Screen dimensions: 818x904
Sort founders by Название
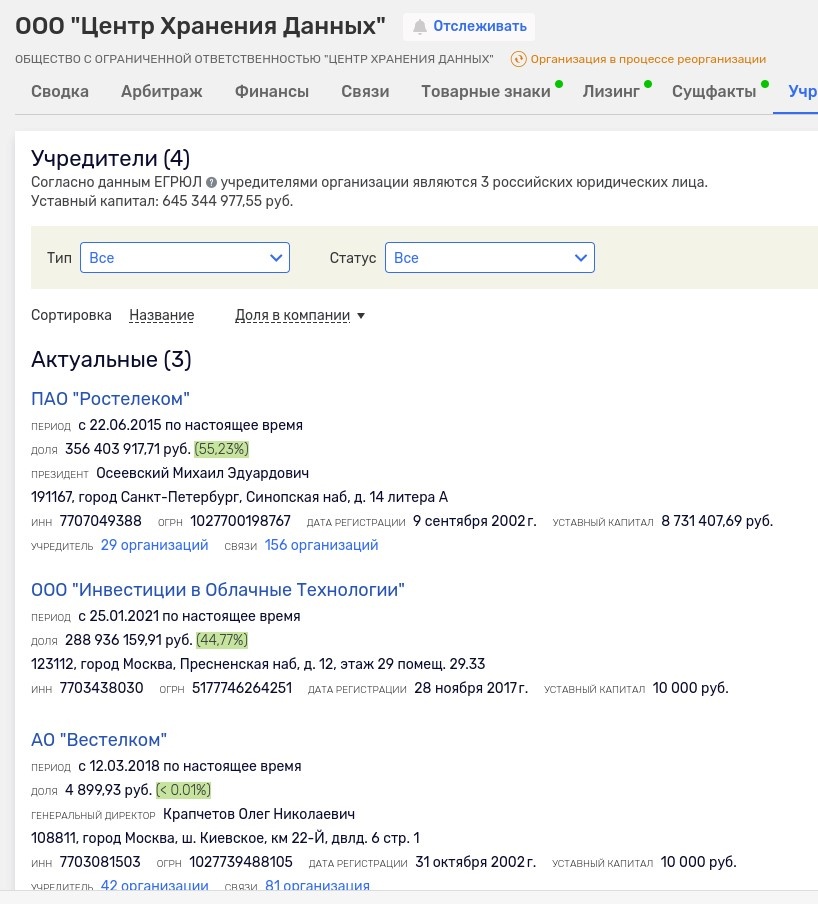point(161,315)
